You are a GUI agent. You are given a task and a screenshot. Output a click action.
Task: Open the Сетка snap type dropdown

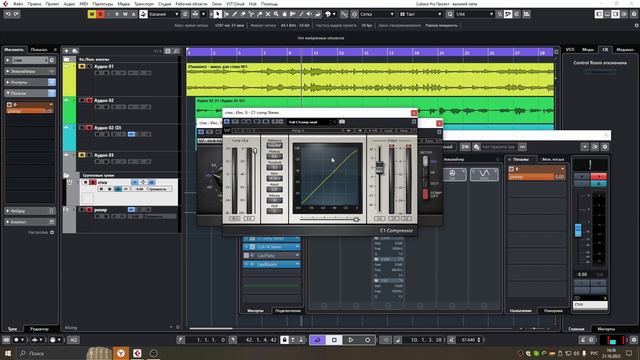pos(377,14)
